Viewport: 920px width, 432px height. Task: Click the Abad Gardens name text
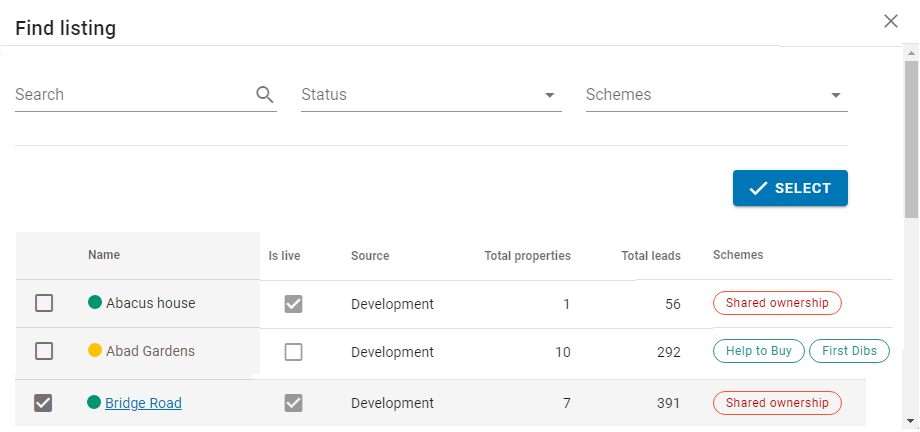(150, 351)
